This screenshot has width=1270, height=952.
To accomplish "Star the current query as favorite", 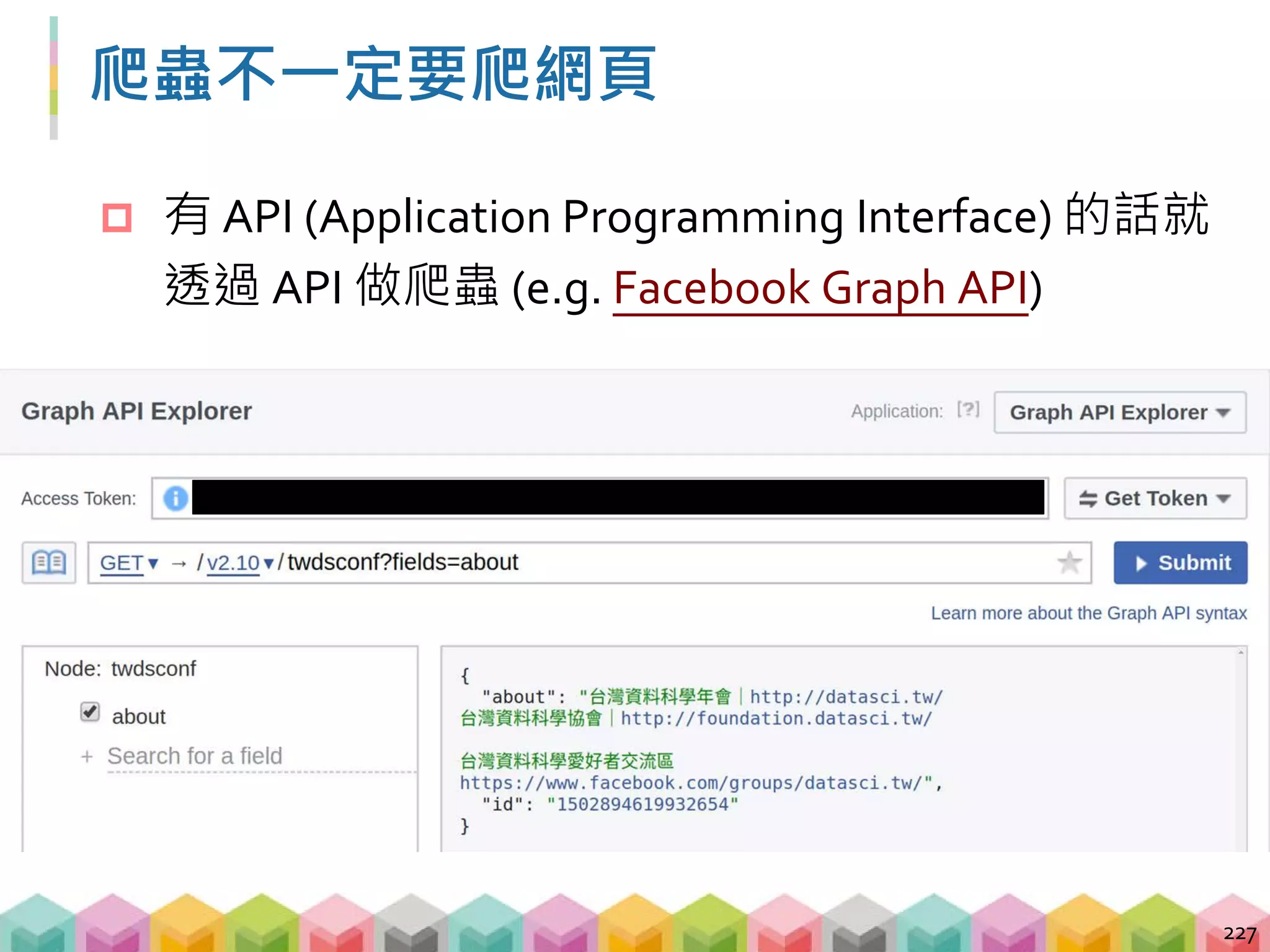I will 1070,563.
